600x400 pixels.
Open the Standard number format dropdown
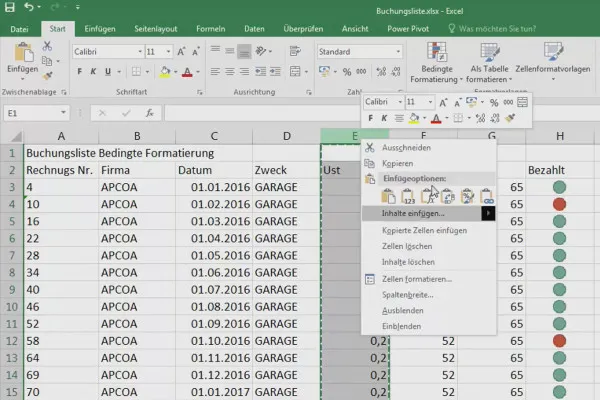point(398,52)
